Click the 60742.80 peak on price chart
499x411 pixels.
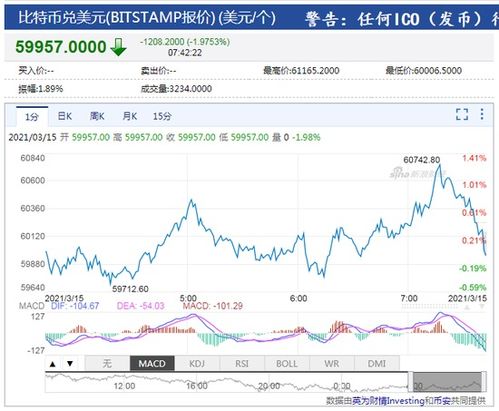440,165
